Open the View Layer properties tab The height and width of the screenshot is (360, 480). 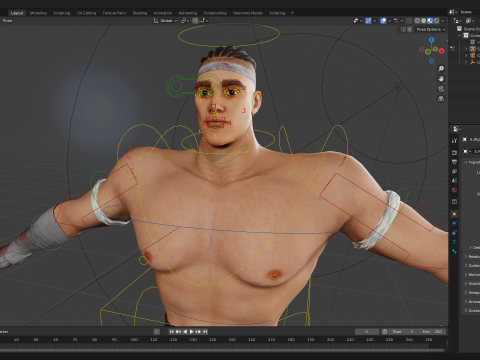click(454, 171)
